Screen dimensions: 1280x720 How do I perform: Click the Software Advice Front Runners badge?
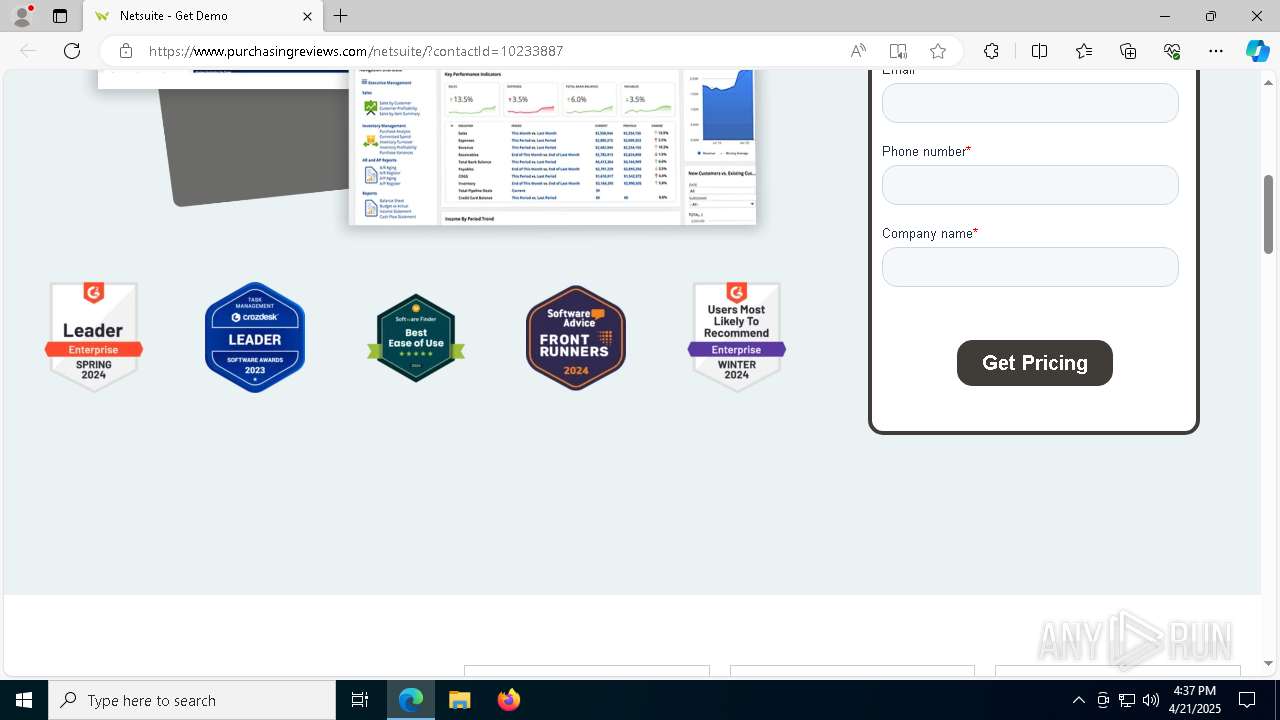(x=576, y=338)
